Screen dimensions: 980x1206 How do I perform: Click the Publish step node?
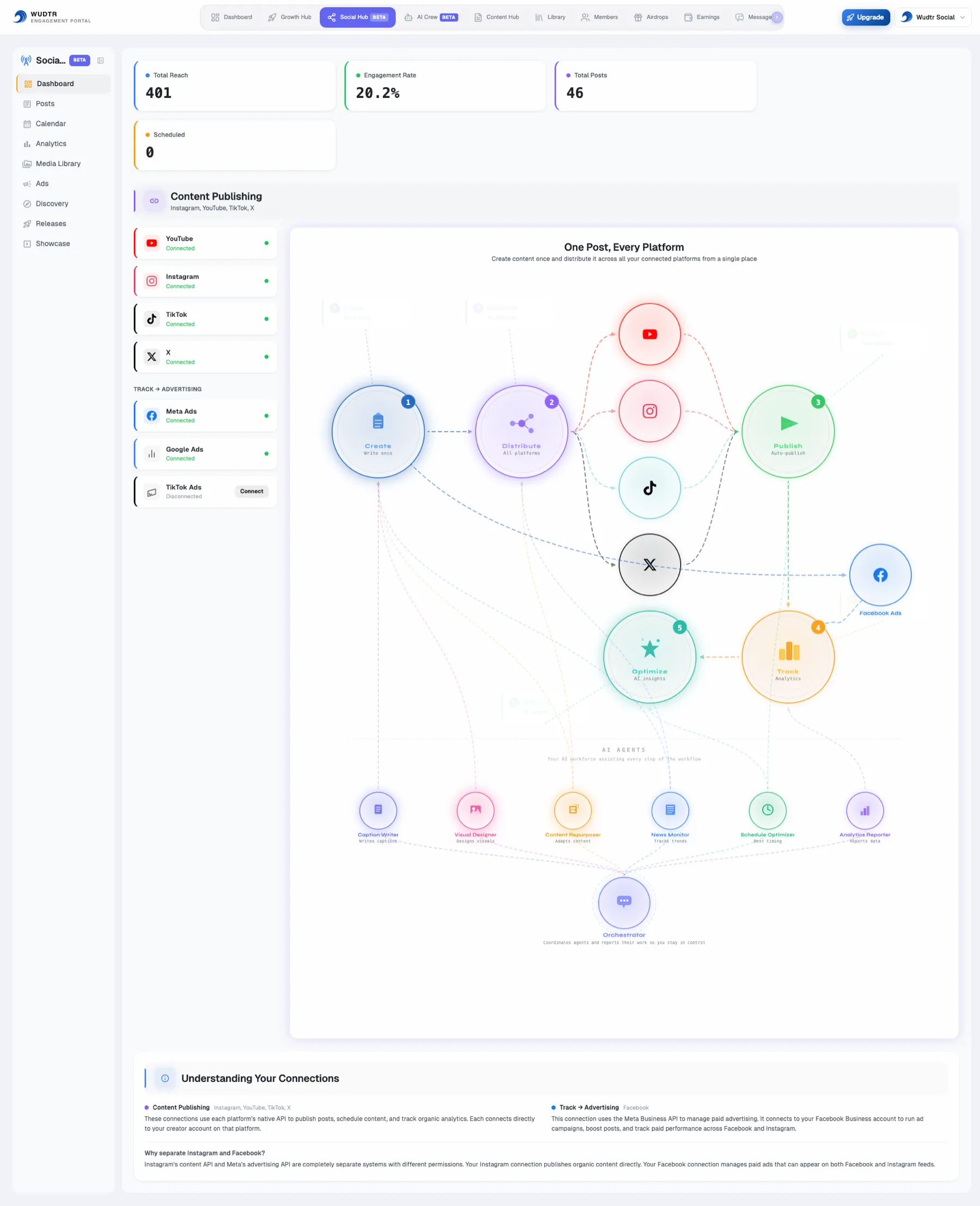[x=788, y=432]
